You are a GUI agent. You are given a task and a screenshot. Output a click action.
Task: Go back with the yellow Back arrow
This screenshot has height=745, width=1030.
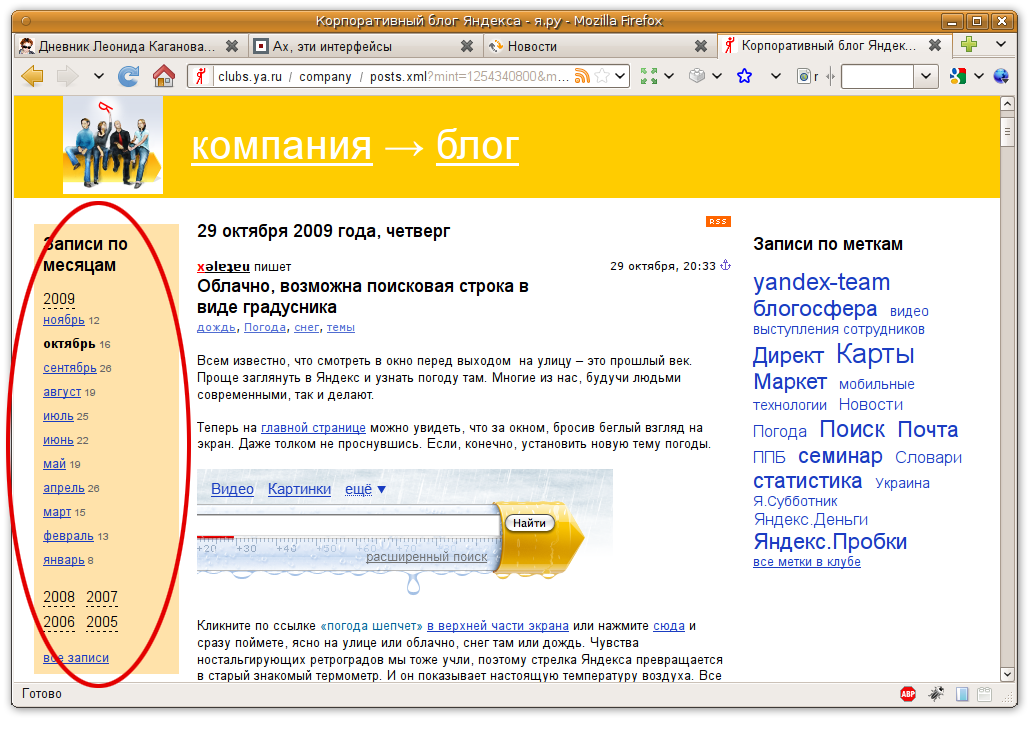coord(32,76)
